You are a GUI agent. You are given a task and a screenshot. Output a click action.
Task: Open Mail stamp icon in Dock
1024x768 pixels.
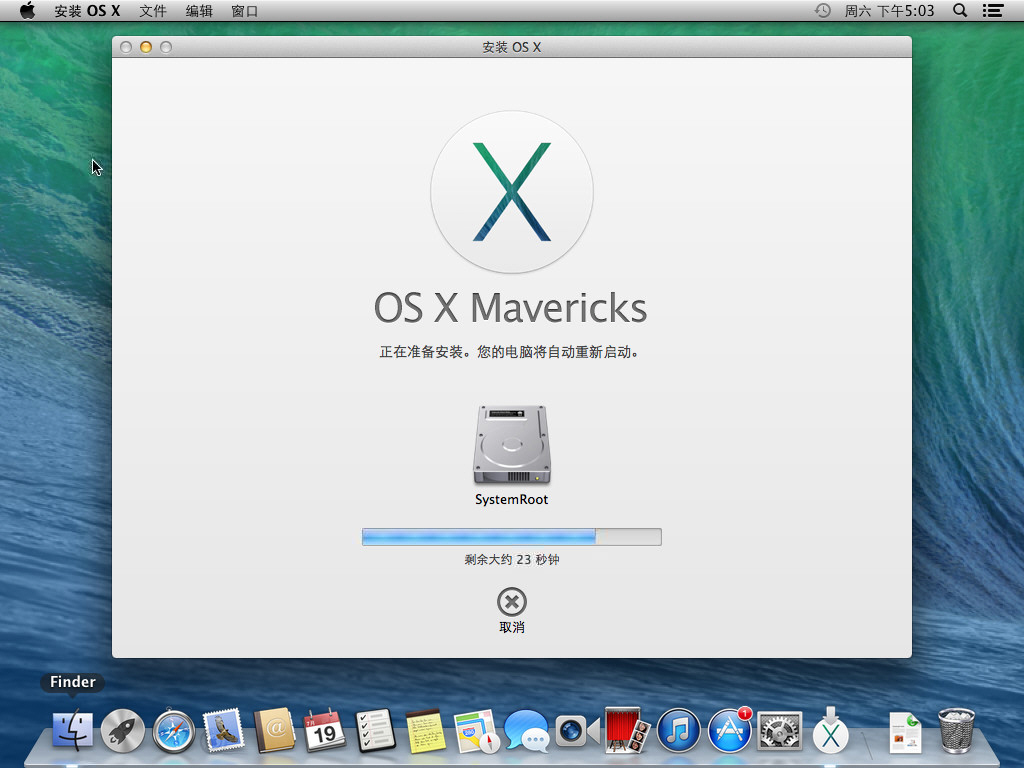223,730
